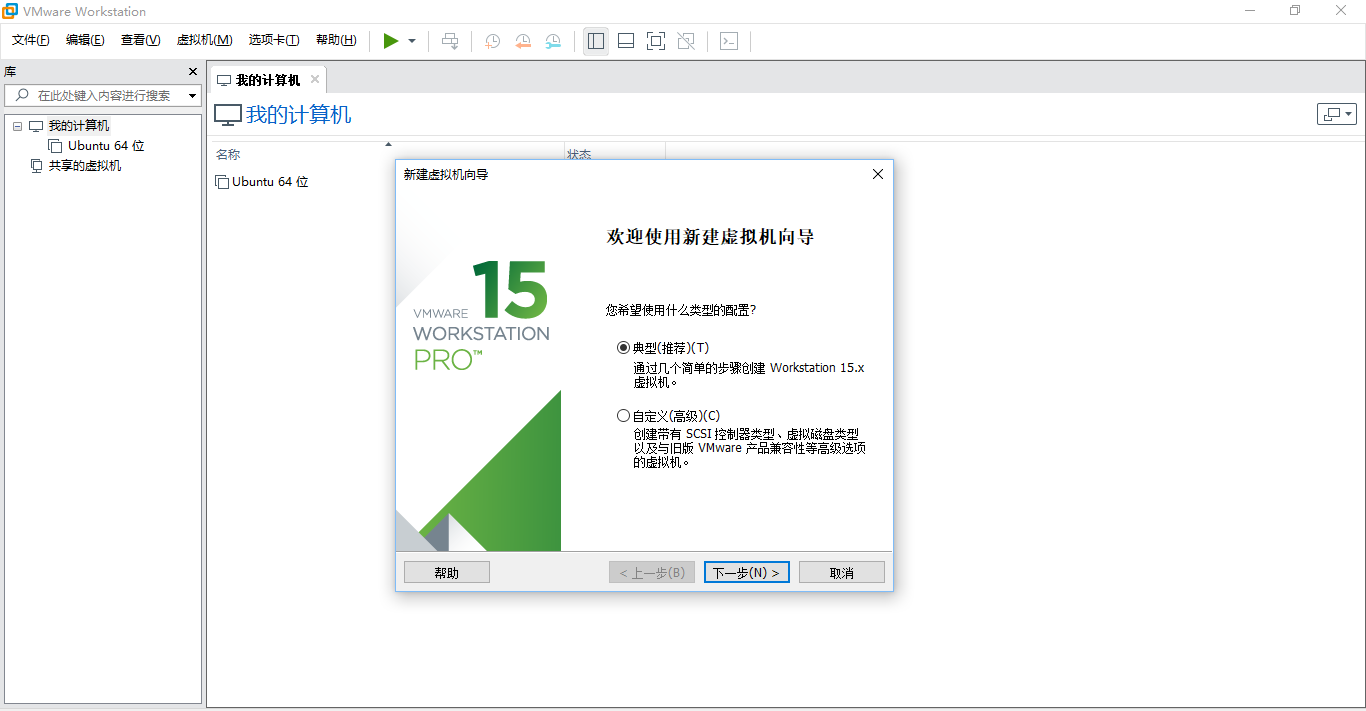1366x711 pixels.
Task: Click the 取消 button in wizard
Action: 842,572
